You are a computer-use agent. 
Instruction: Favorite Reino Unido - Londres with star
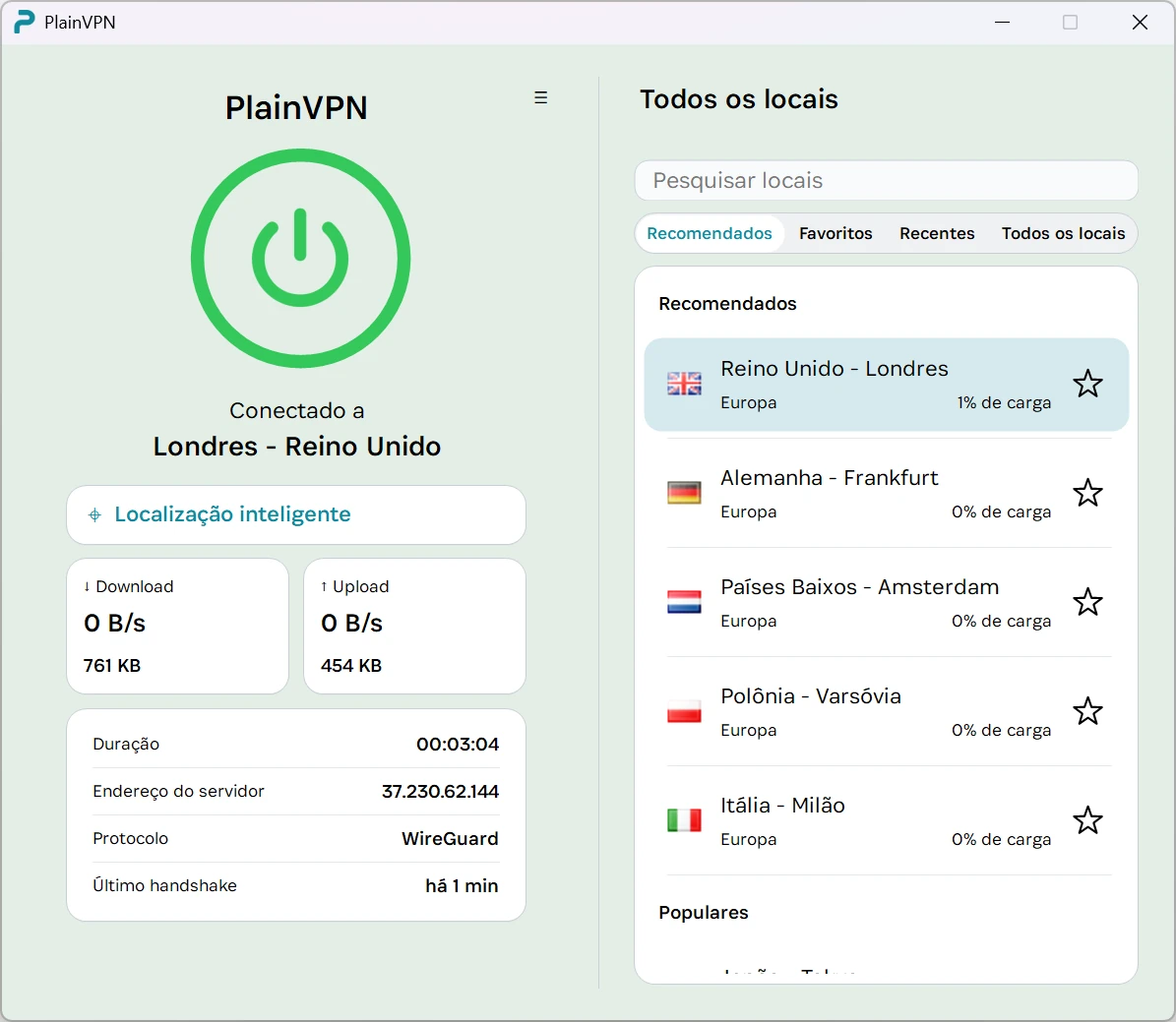click(1087, 384)
